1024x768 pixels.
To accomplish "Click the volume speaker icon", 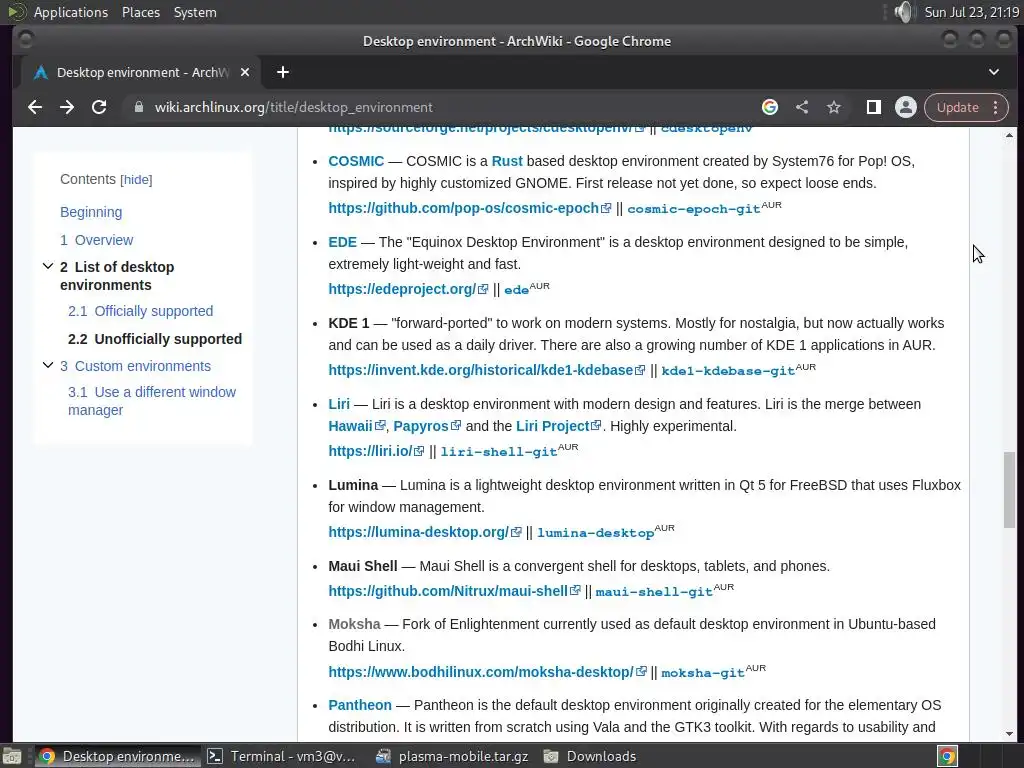I will 903,12.
